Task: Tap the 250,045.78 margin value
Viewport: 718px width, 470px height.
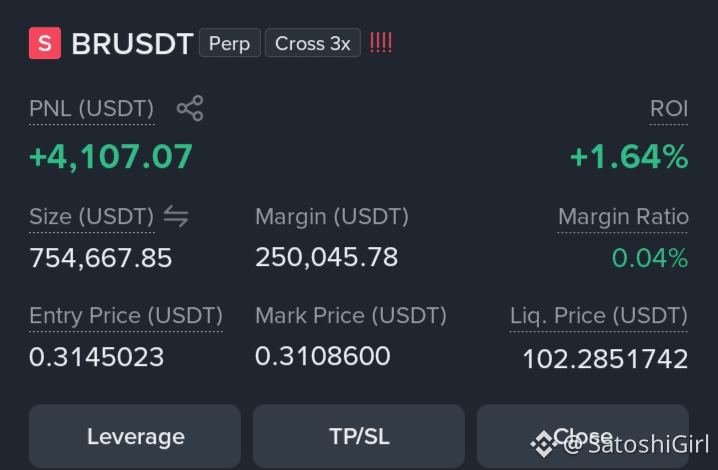Action: click(x=326, y=257)
